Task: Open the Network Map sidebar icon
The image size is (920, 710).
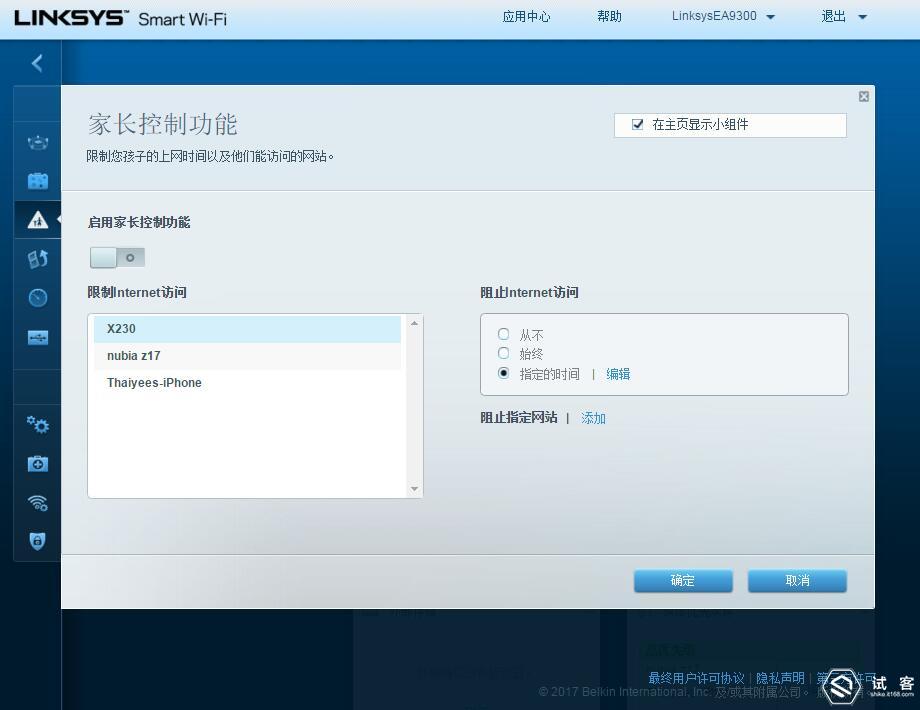Action: pyautogui.click(x=37, y=141)
